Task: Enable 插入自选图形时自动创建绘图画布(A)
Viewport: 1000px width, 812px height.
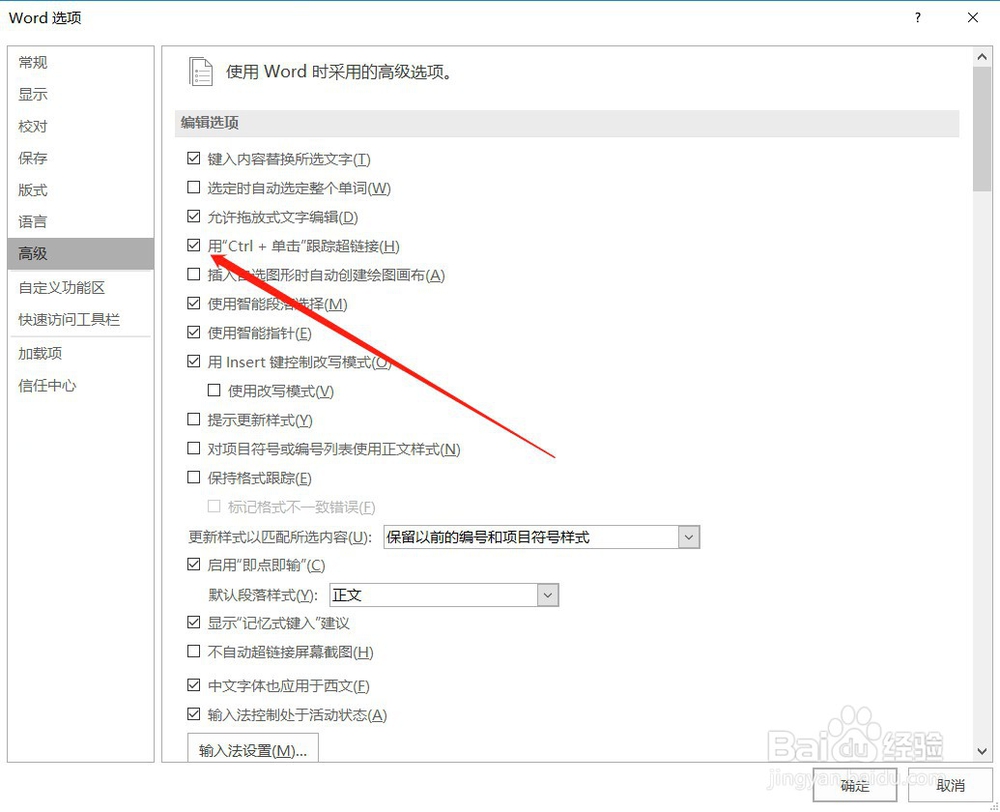Action: (194, 274)
